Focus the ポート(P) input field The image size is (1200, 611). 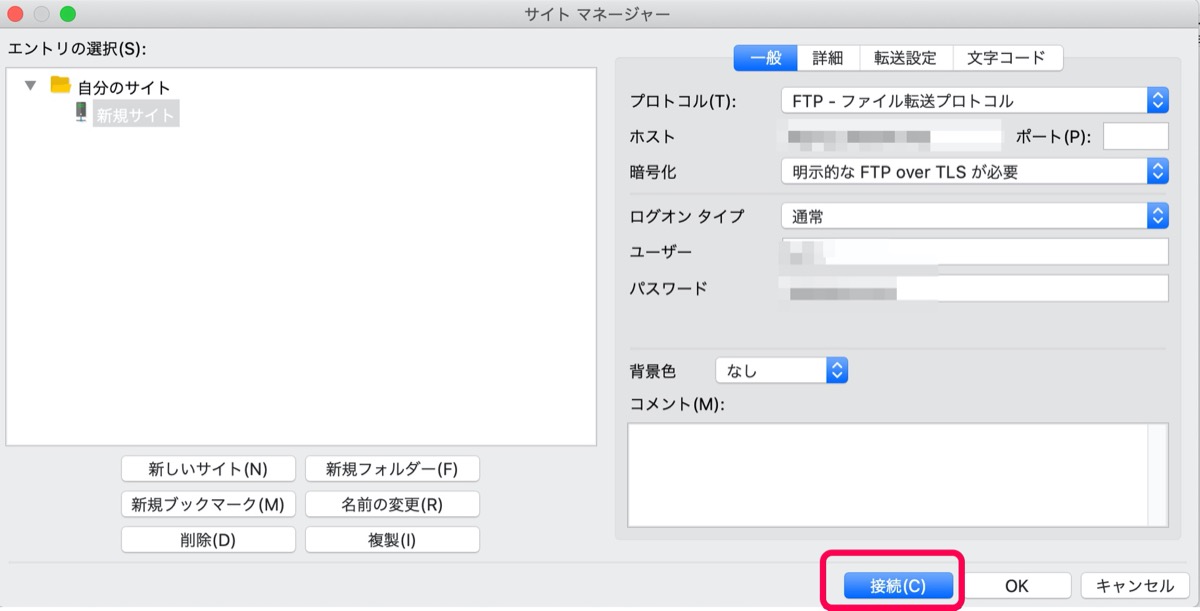coord(1136,136)
